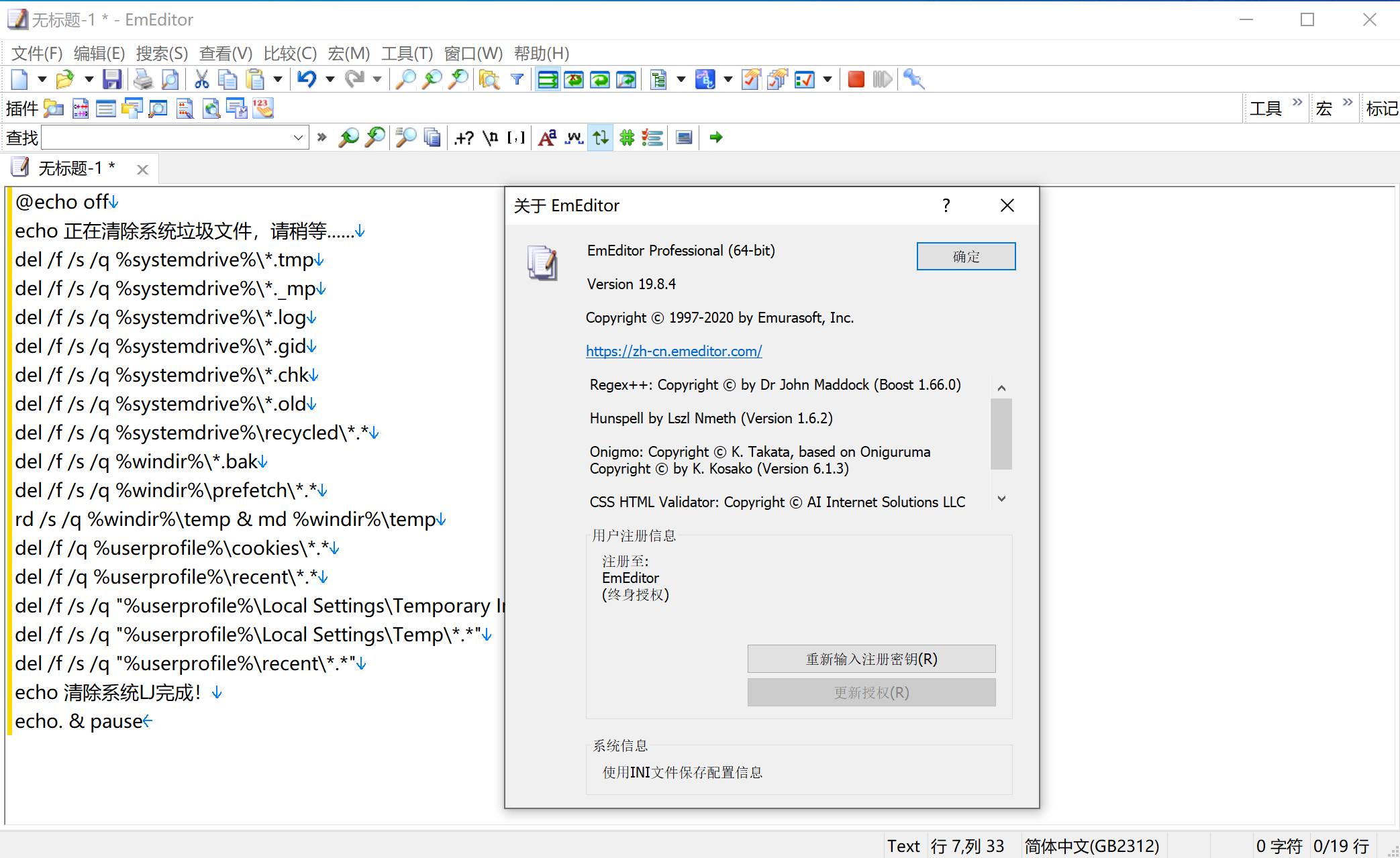Expand the Redo history dropdown arrow

click(377, 80)
